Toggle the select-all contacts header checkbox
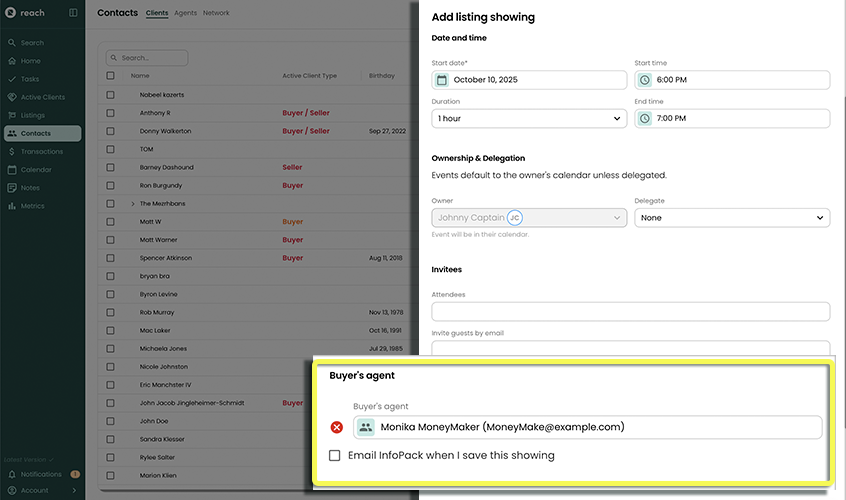This screenshot has width=846, height=500. [111, 76]
